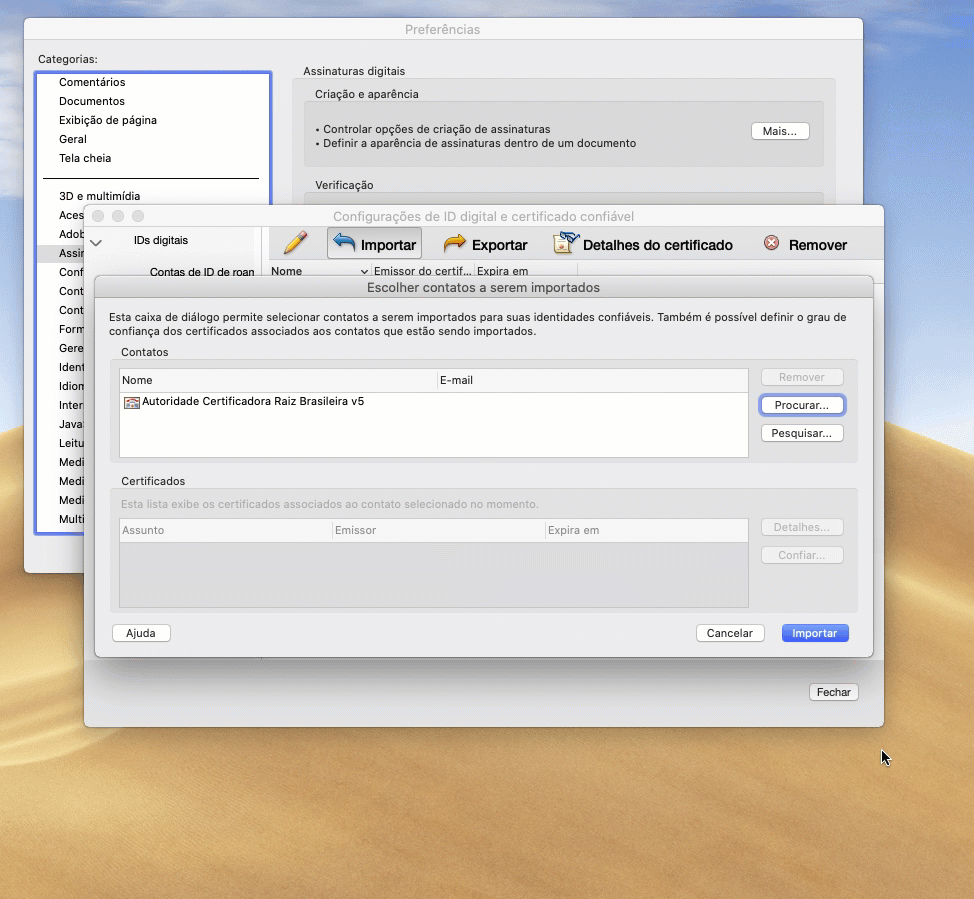Select IDs digitais tree item

pyautogui.click(x=160, y=240)
